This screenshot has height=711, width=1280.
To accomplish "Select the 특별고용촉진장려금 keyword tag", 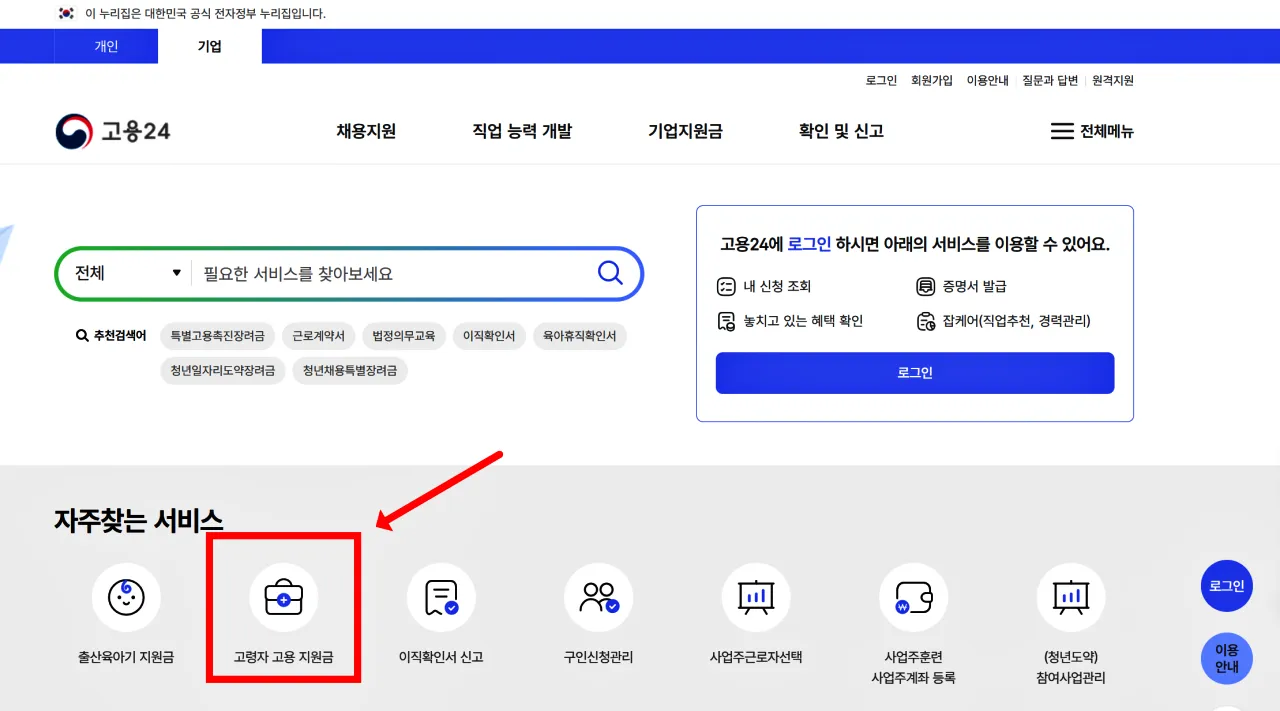I will pyautogui.click(x=217, y=336).
